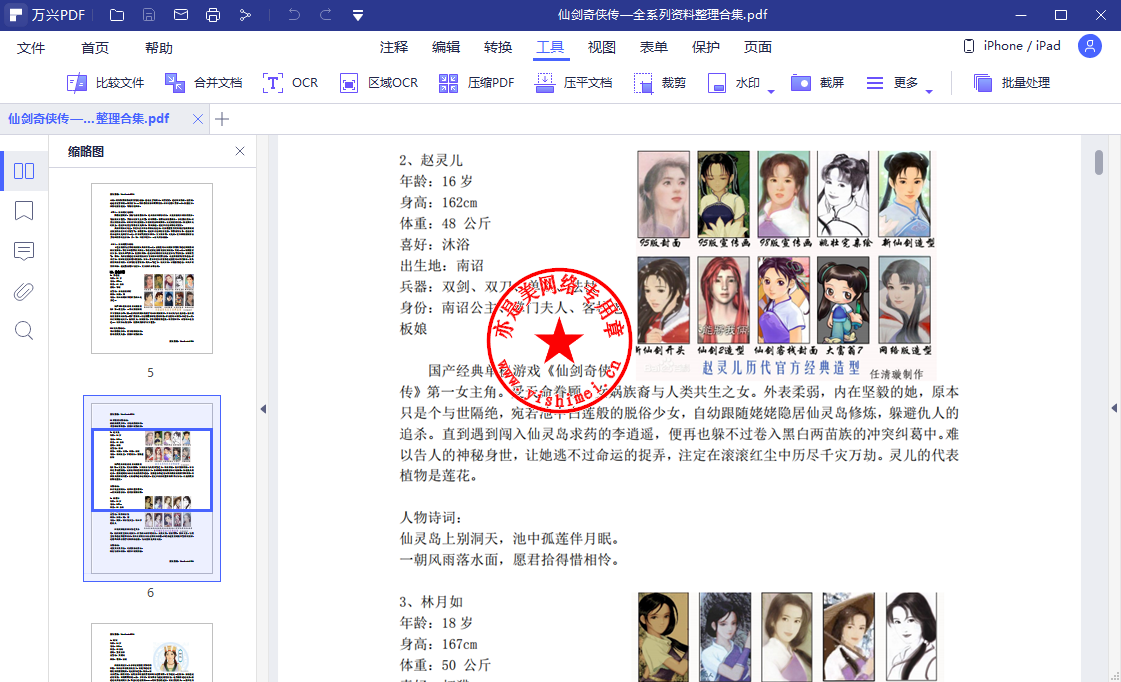Switch to the 保护 tab
The height and width of the screenshot is (682, 1121).
pyautogui.click(x=706, y=47)
